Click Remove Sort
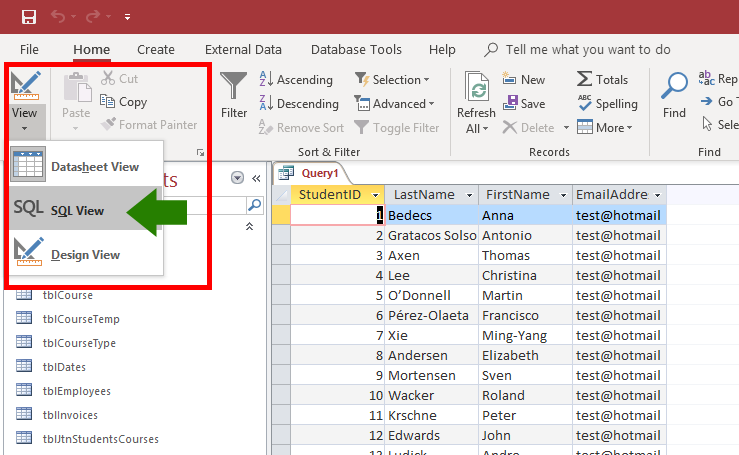Viewport: 739px width, 455px height. 301,127
